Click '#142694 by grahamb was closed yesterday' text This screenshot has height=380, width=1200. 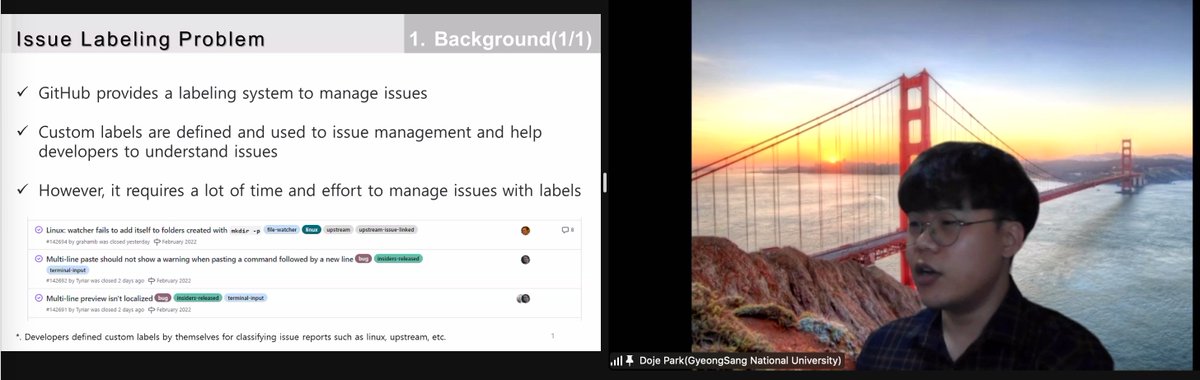tap(98, 242)
